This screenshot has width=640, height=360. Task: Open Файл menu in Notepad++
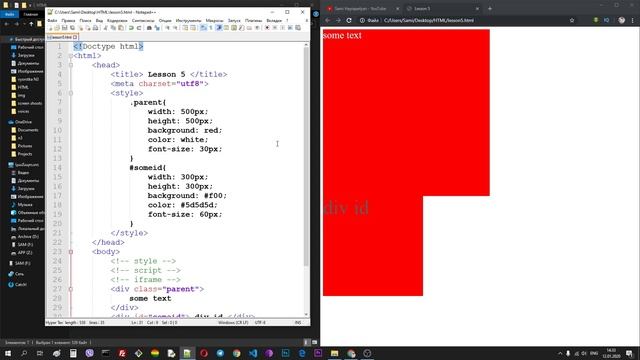point(52,20)
